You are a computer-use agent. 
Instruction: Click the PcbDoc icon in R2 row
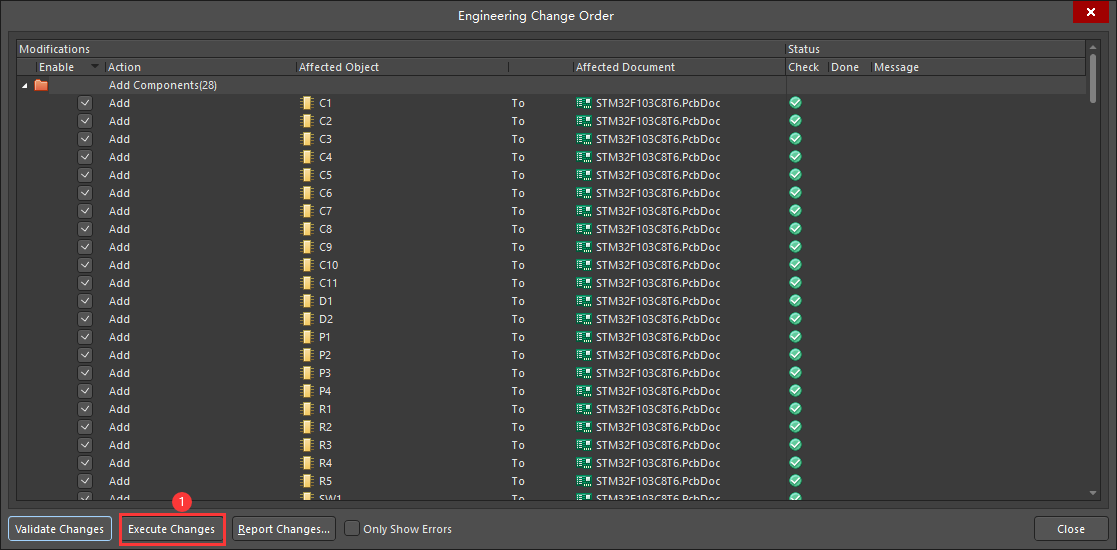pyautogui.click(x=583, y=427)
